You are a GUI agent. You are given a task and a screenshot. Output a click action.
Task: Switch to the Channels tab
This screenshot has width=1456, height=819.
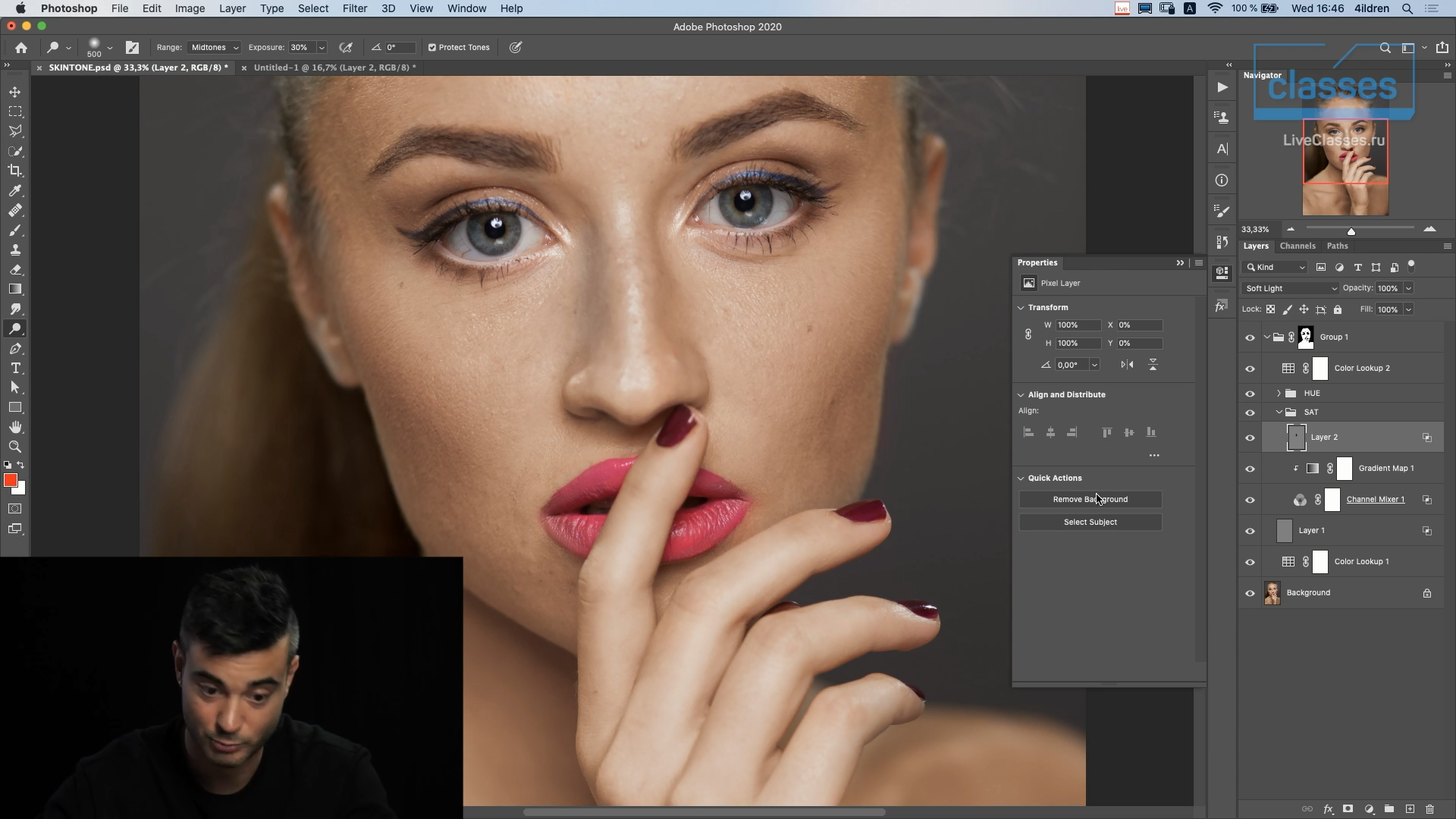click(1297, 246)
